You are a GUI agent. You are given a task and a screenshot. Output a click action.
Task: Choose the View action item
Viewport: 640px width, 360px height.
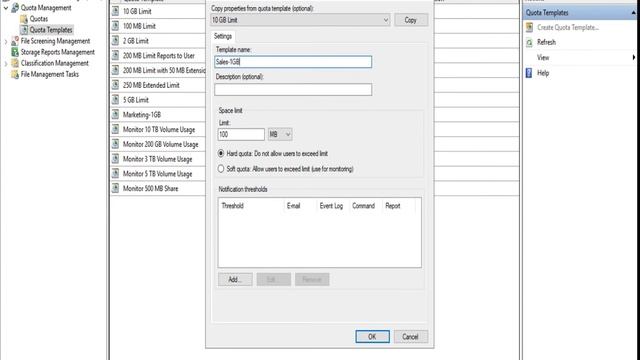click(x=543, y=58)
